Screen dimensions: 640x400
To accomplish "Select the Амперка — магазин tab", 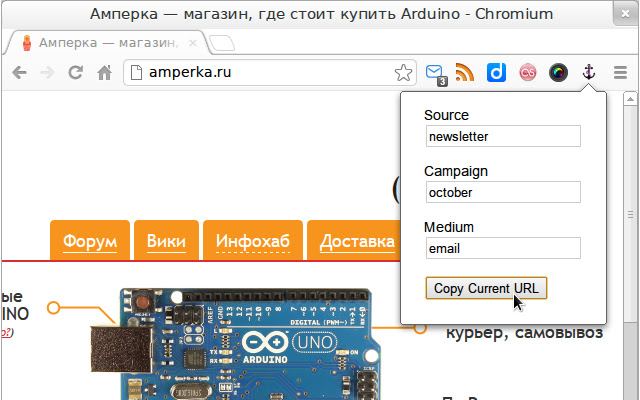I will click(108, 42).
